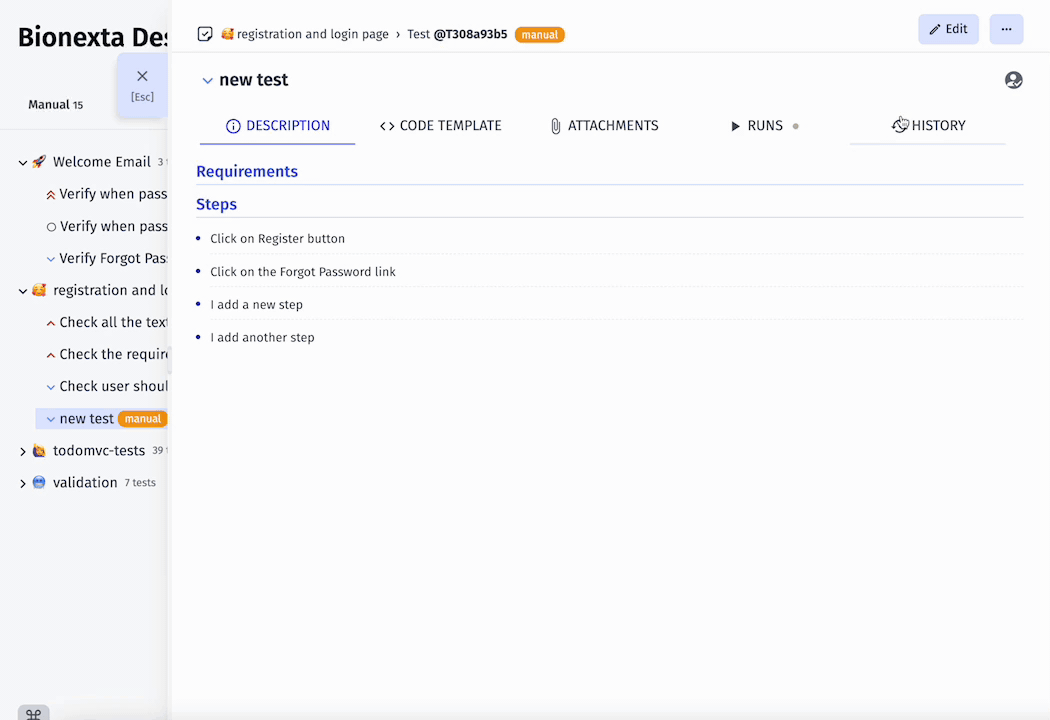Click the priority icon beside Verify Forgot Pas
The width and height of the screenshot is (1050, 720).
(x=51, y=259)
